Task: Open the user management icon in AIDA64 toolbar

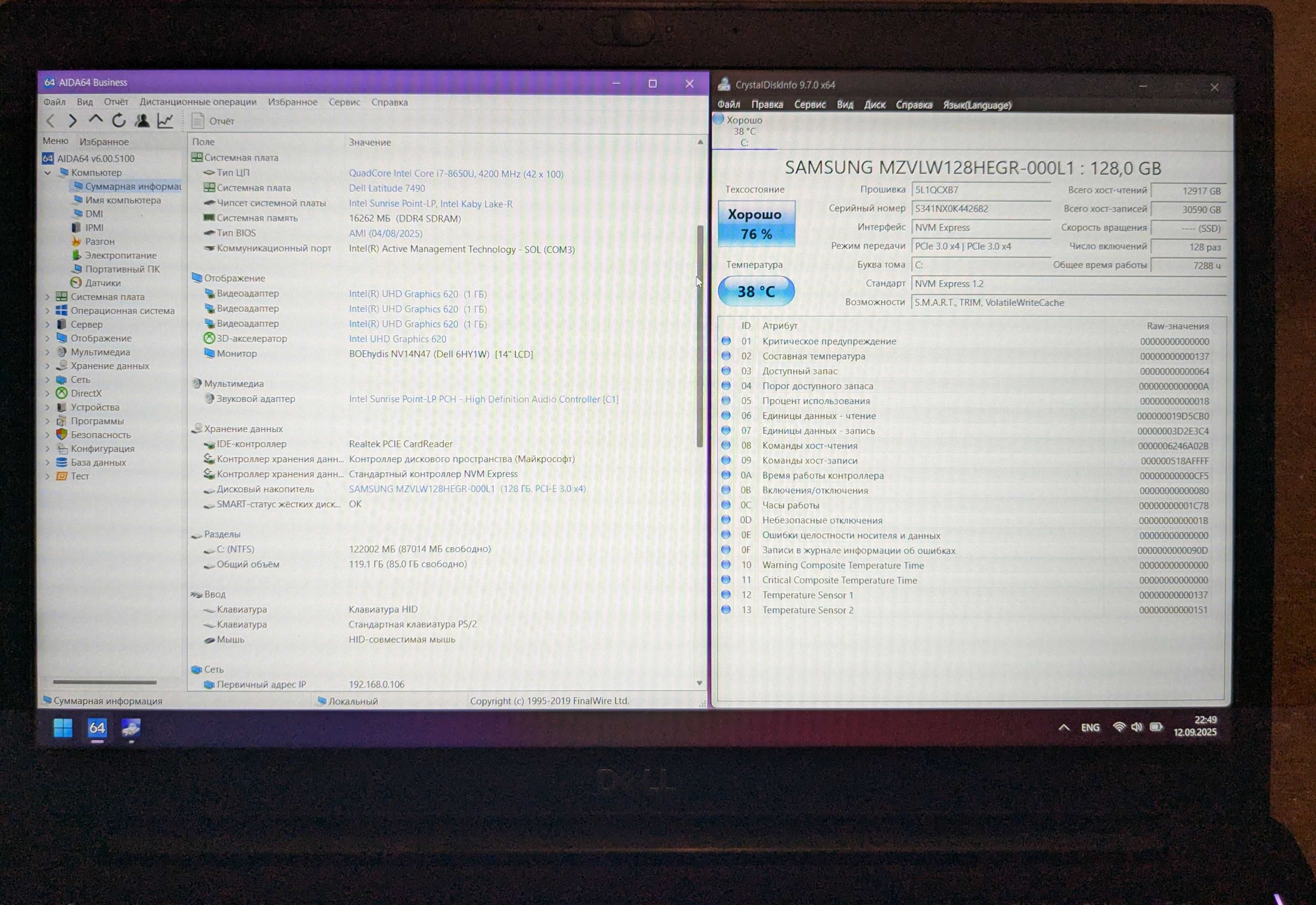Action: pos(142,121)
